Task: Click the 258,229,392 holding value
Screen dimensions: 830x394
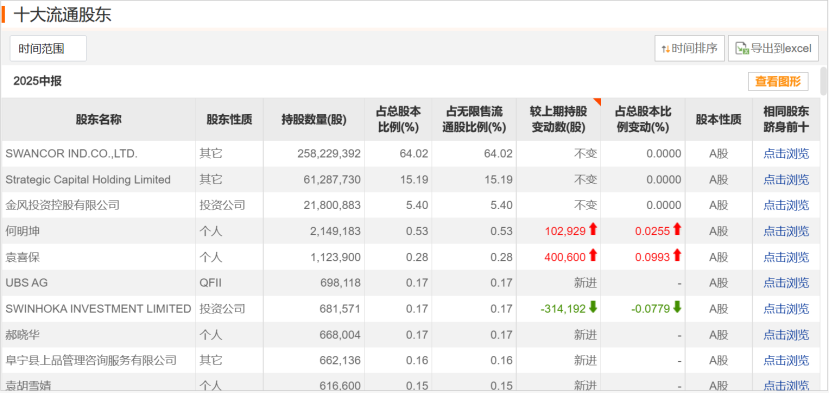Action: point(329,154)
